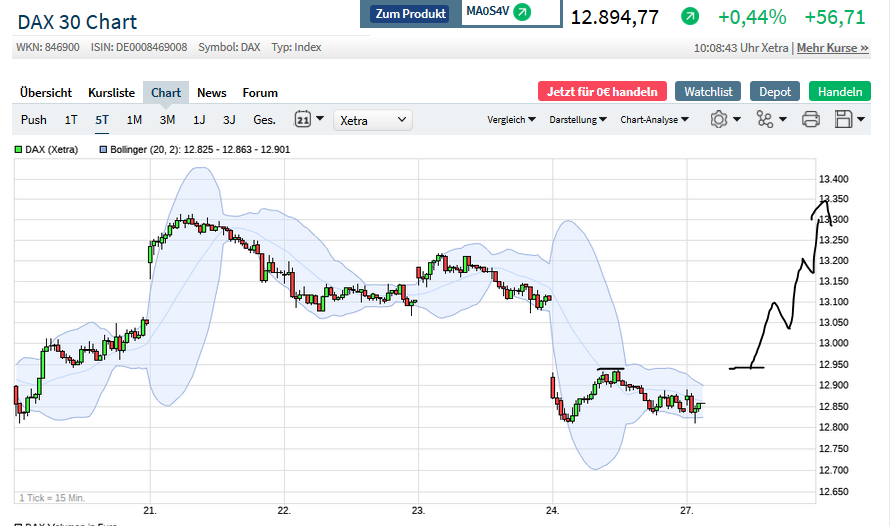
Task: Expand arrow beside the share icon
Action: point(783,119)
